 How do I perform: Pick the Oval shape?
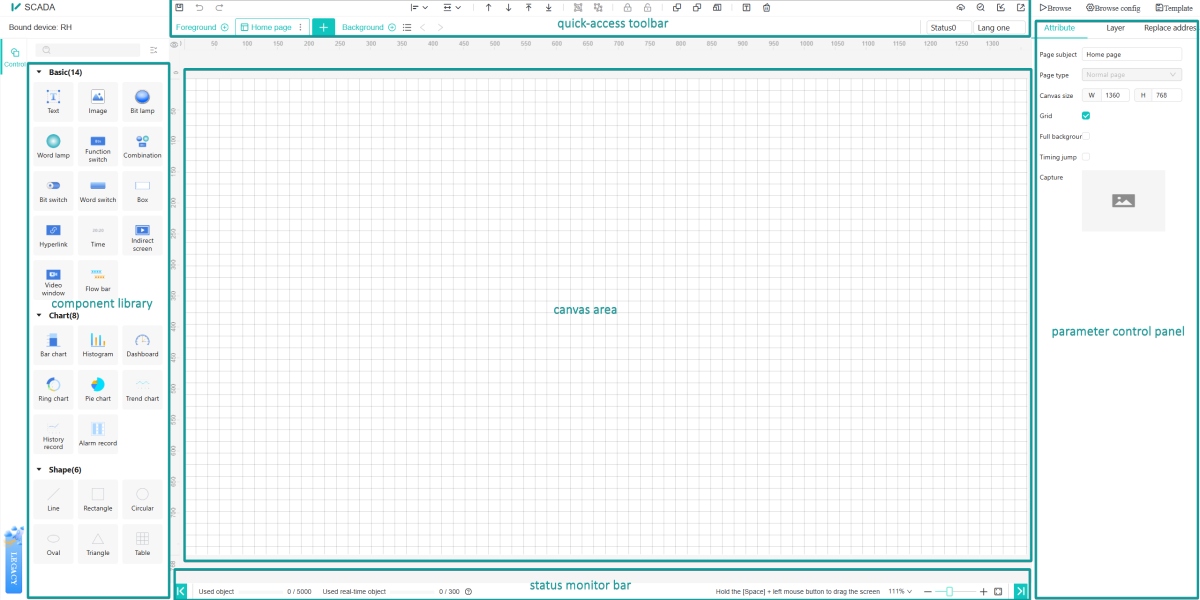pos(53,543)
